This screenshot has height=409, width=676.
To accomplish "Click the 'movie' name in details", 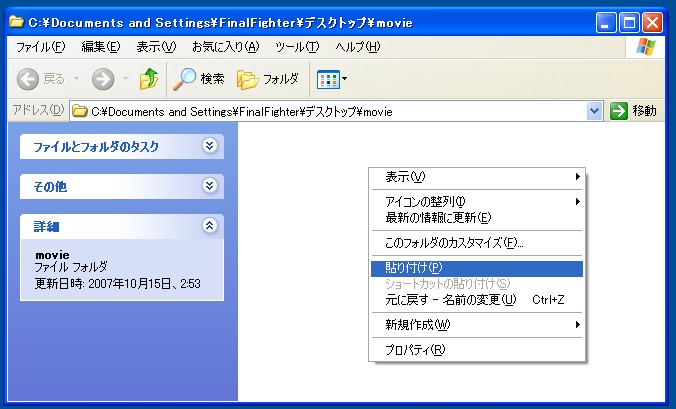I will tap(52, 255).
